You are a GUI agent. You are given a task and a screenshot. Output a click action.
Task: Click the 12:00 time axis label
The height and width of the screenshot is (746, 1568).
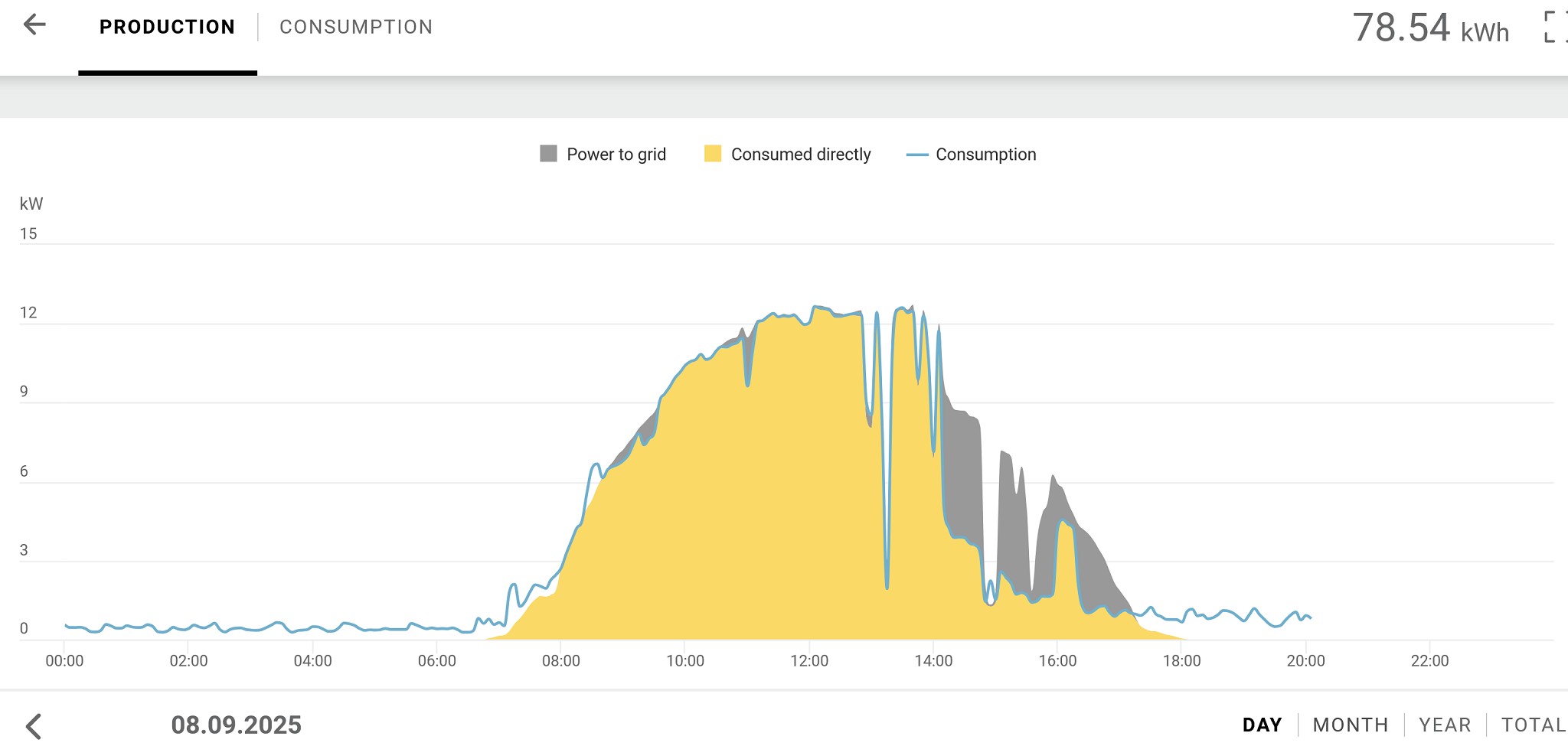point(809,661)
